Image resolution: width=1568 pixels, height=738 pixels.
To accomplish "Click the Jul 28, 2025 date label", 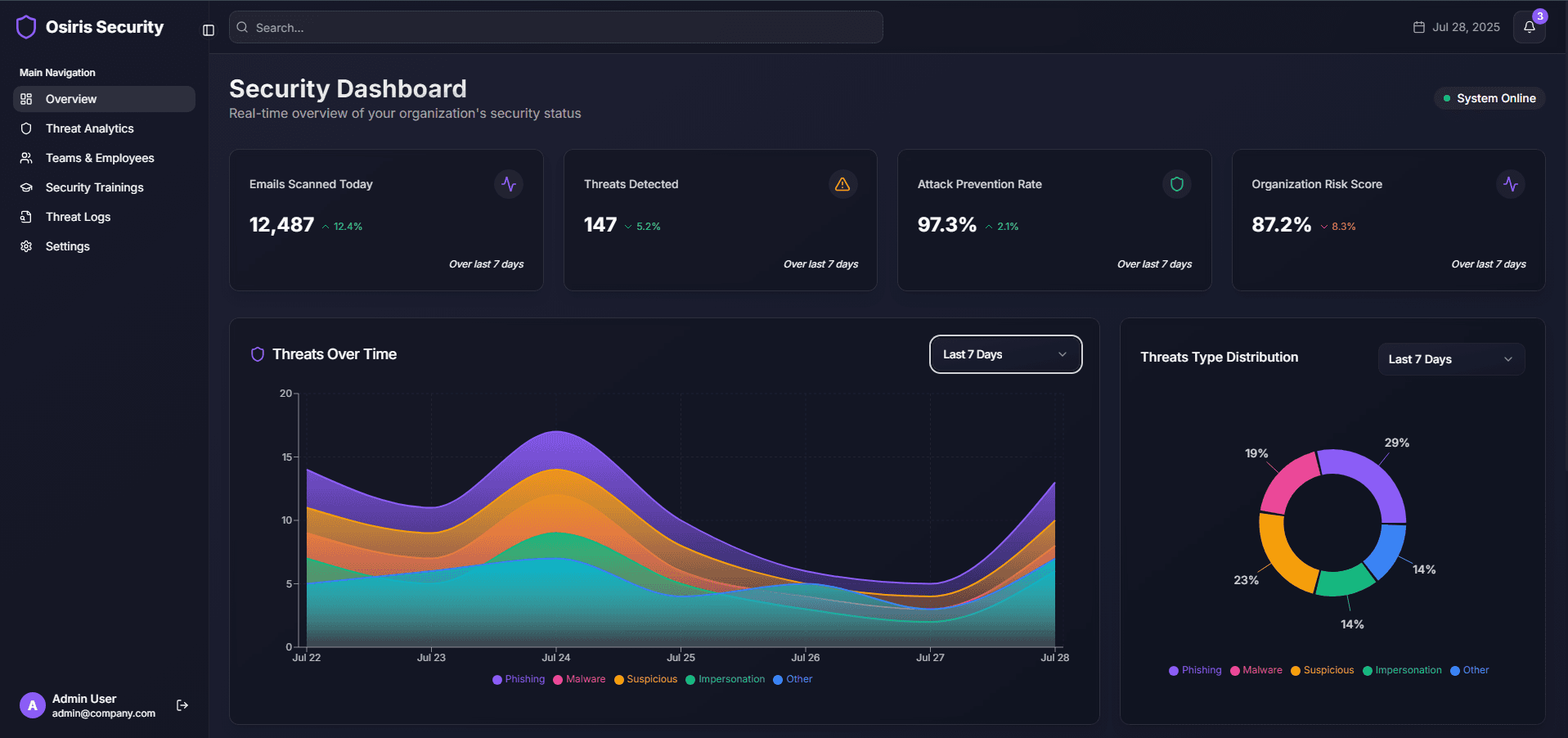I will tap(1466, 27).
